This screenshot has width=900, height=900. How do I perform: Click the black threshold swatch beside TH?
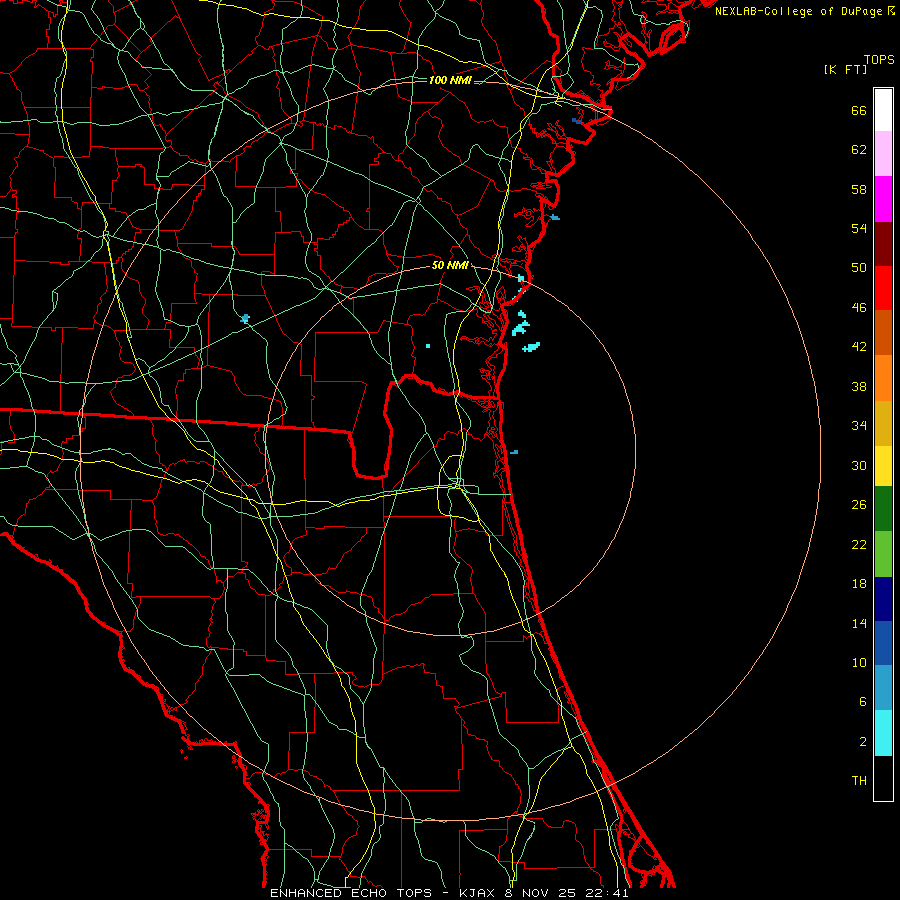[883, 778]
